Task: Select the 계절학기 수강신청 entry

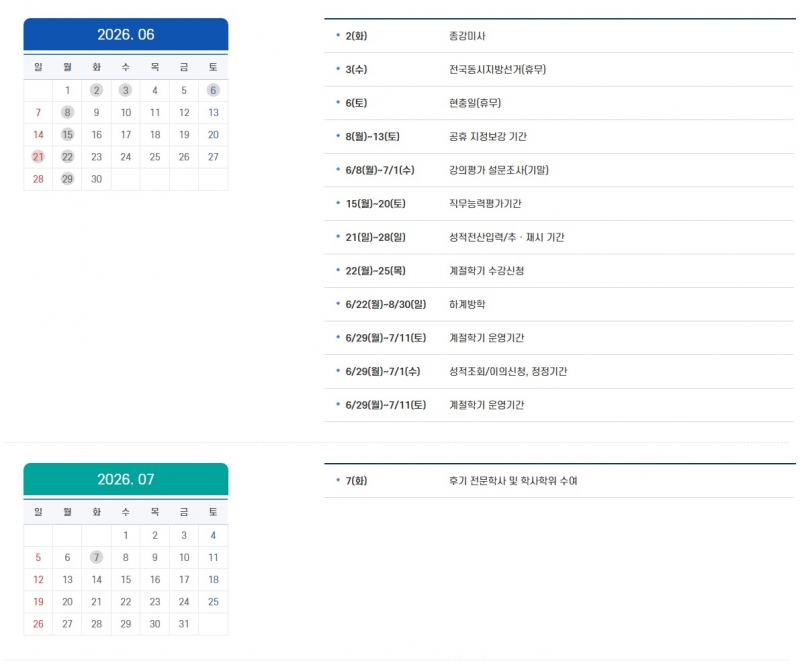Action: (486, 271)
